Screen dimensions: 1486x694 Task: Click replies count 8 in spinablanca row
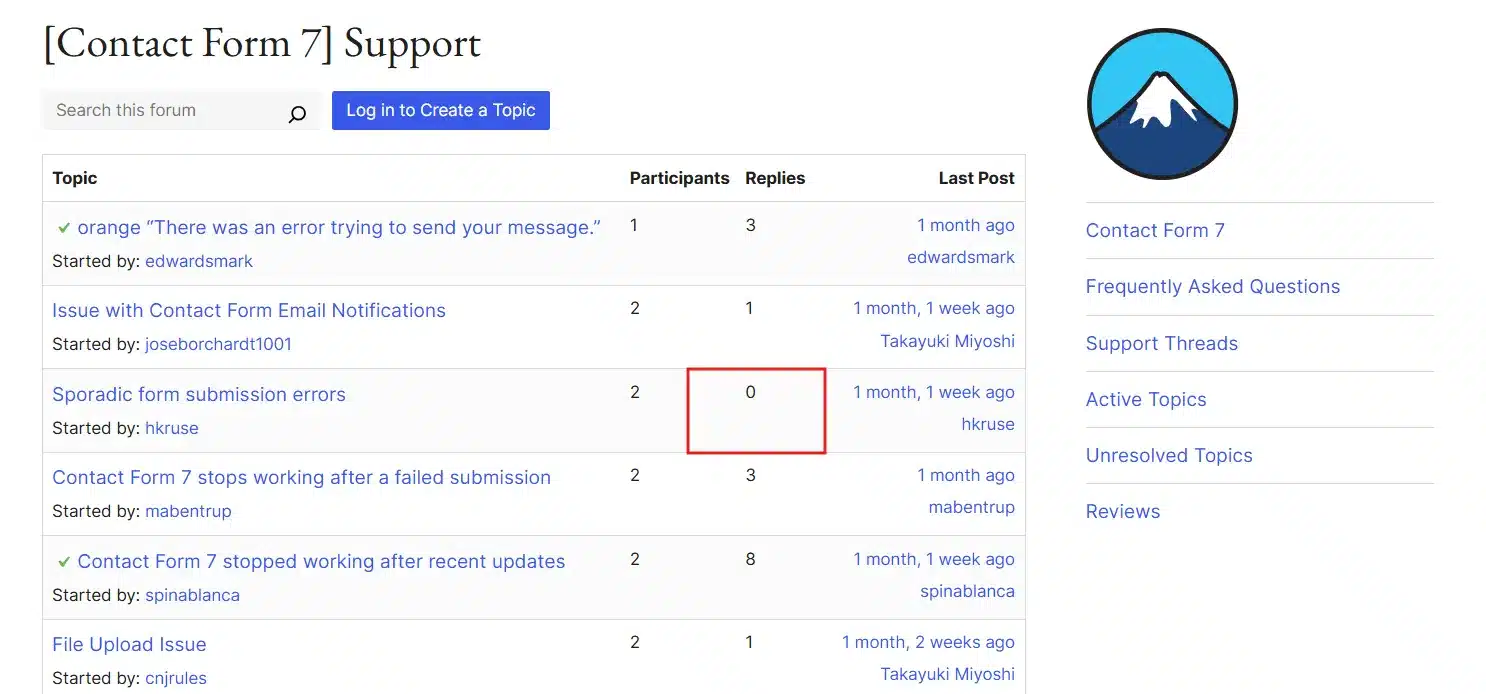pos(750,559)
